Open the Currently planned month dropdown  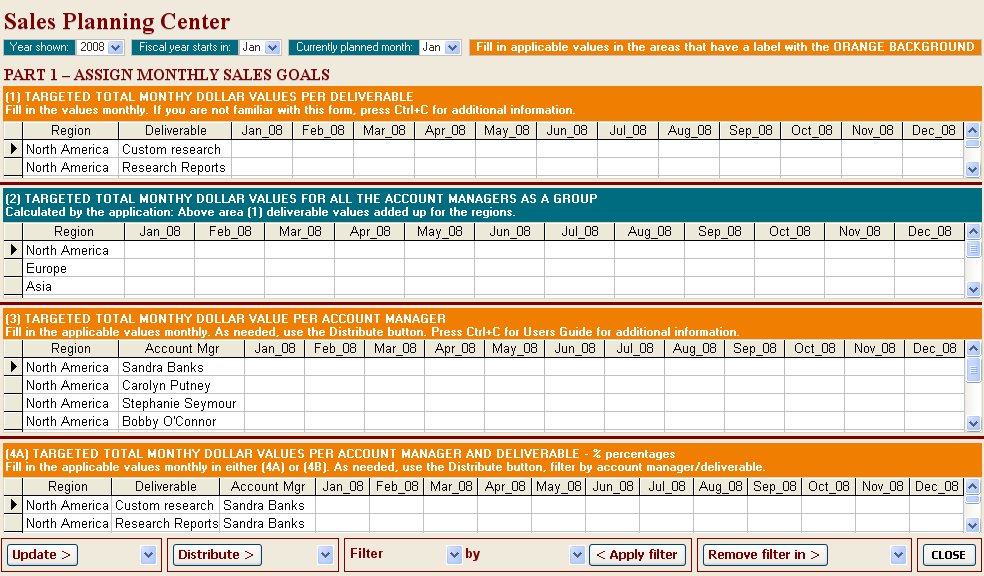coord(452,47)
